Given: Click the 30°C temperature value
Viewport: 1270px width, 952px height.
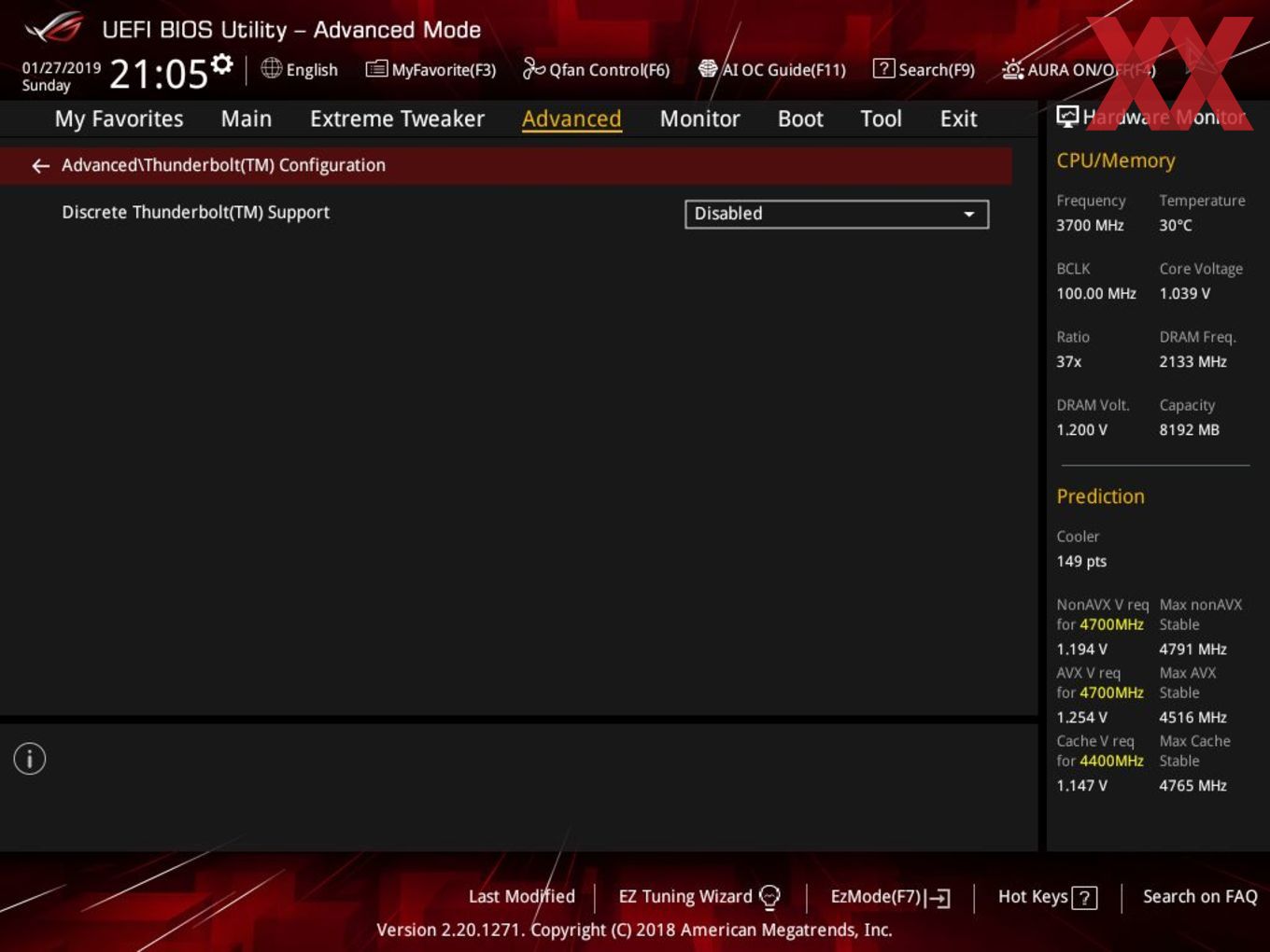Looking at the screenshot, I should 1176,225.
